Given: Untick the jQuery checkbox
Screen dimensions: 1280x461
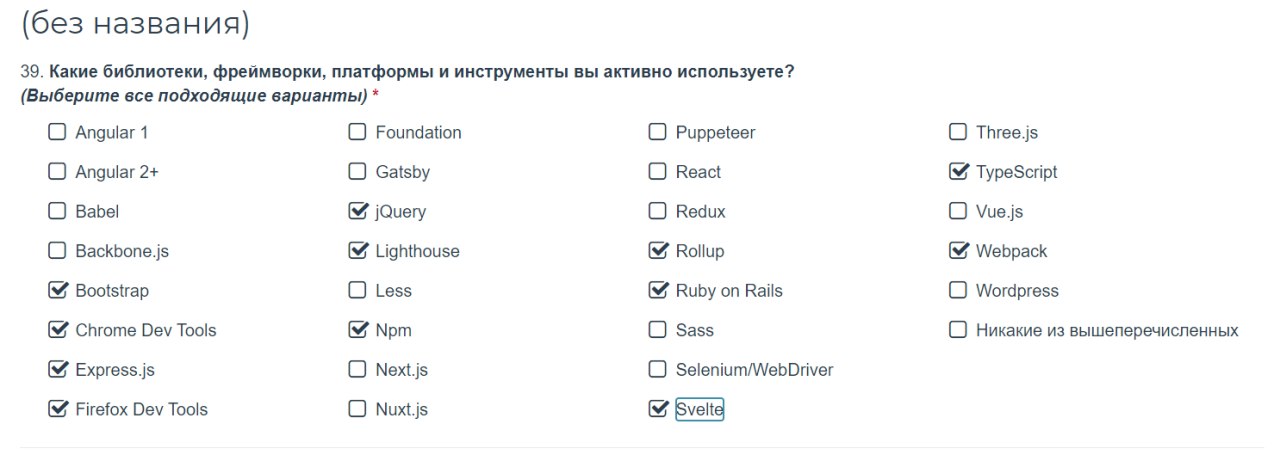Looking at the screenshot, I should 358,211.
